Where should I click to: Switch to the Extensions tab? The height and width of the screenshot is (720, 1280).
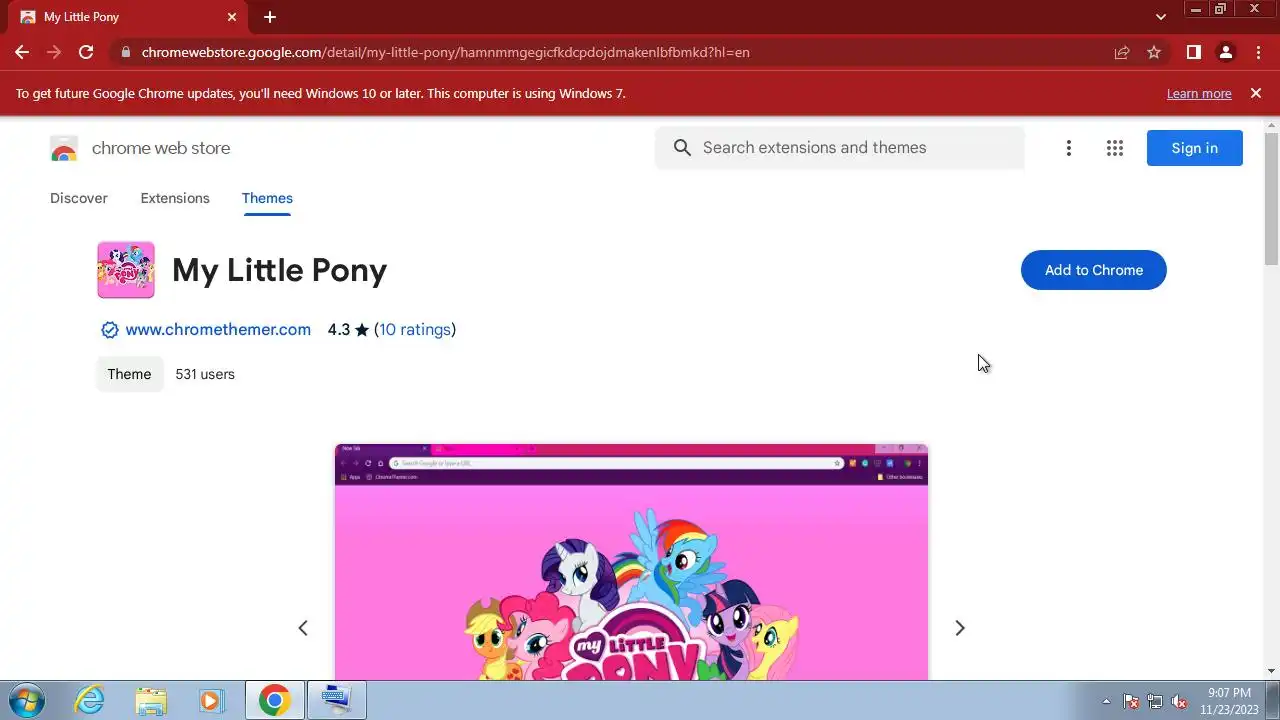pyautogui.click(x=175, y=198)
